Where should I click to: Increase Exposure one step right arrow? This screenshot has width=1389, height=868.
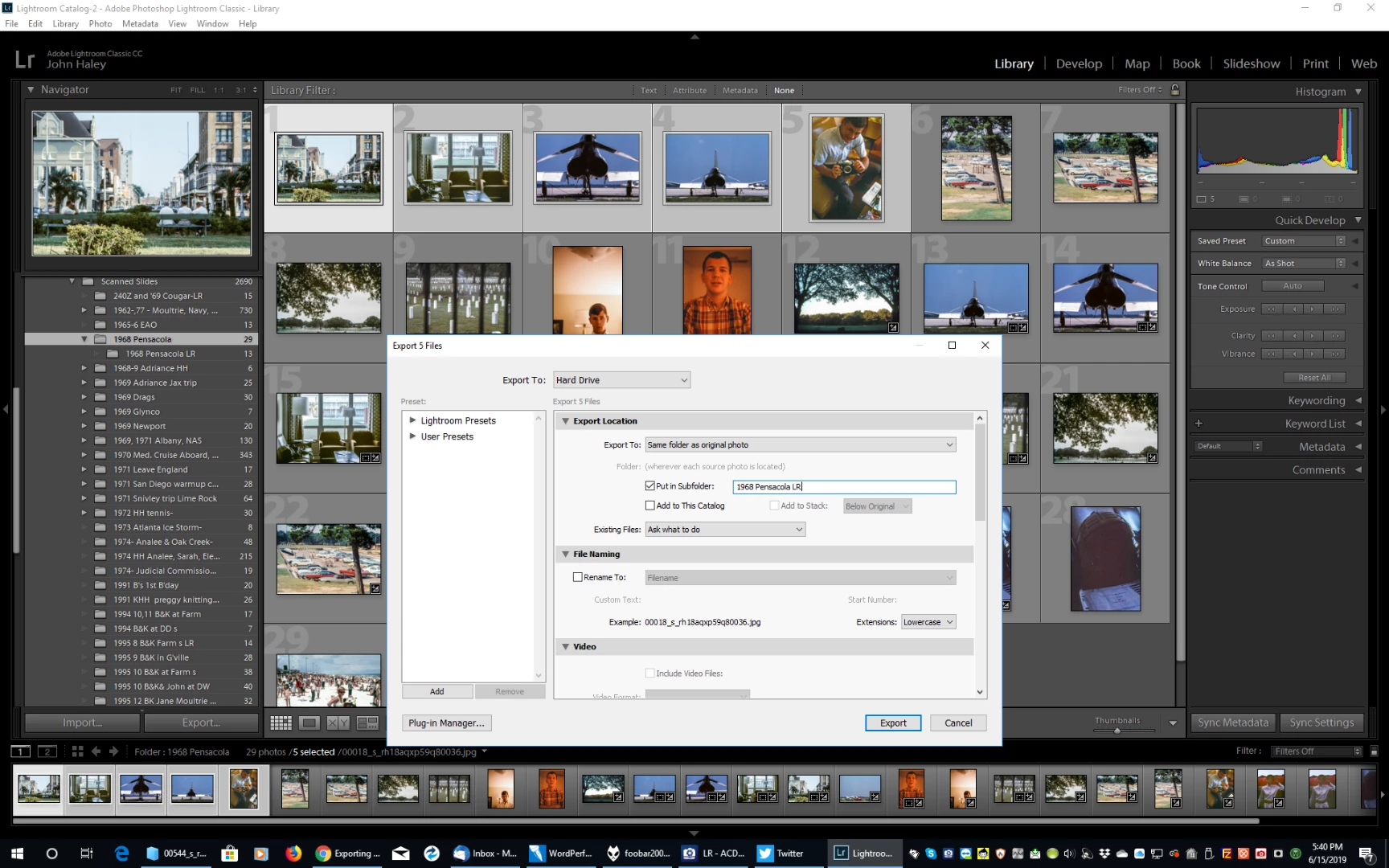tap(1312, 309)
